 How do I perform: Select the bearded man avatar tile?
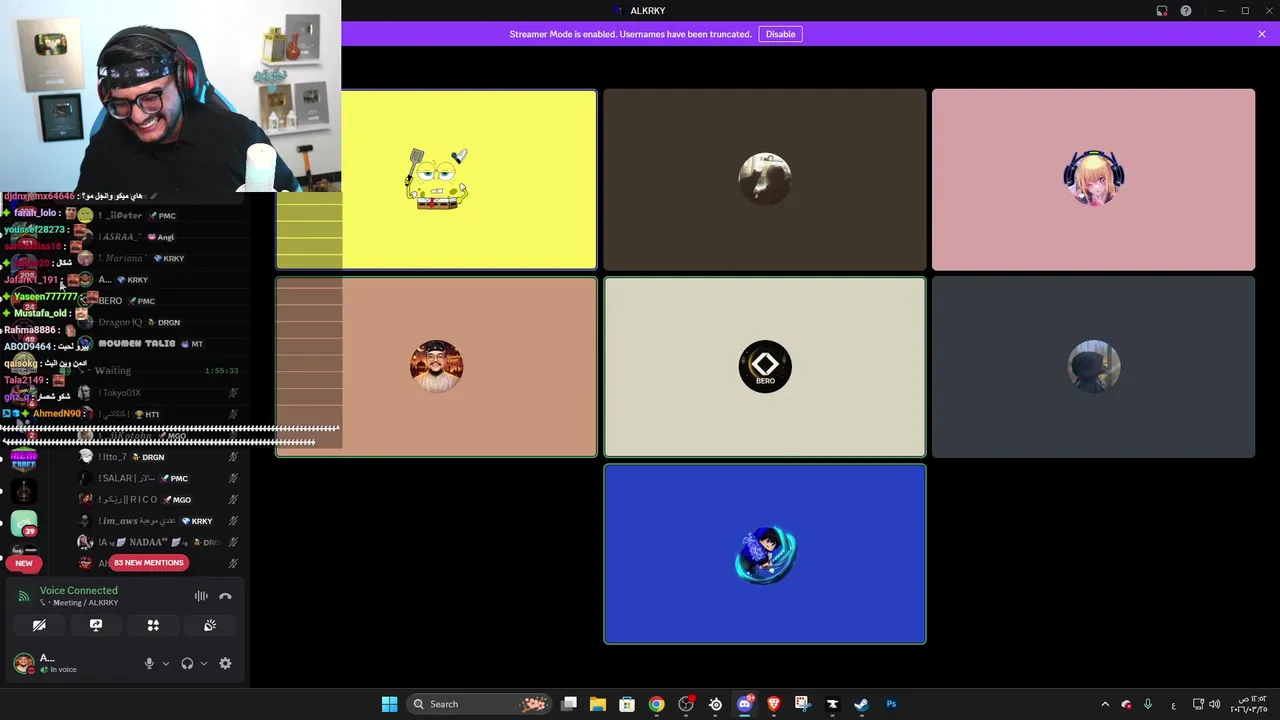pyautogui.click(x=437, y=367)
